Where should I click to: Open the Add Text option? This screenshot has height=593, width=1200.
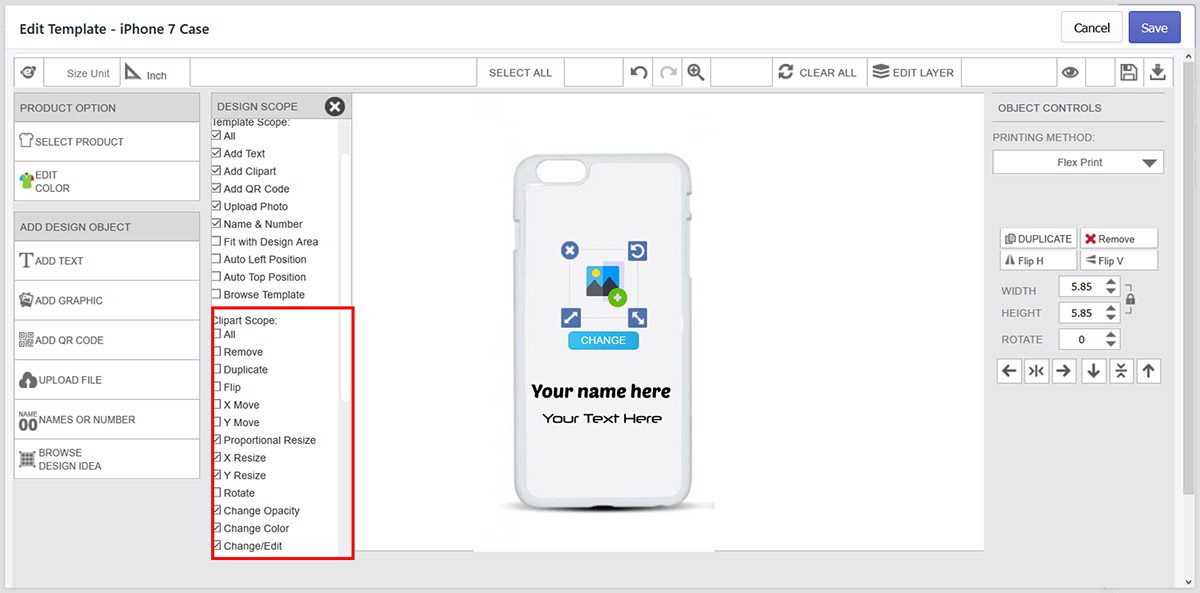pyautogui.click(x=107, y=261)
